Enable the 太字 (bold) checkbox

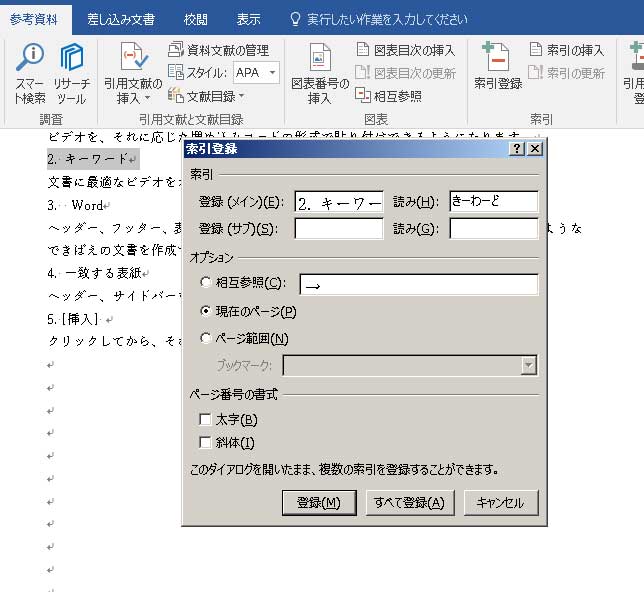(207, 420)
